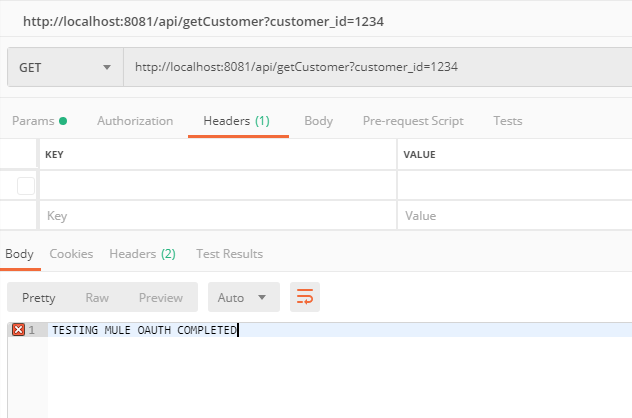Tick the checkbox in first header row
This screenshot has height=418, width=632.
click(26, 185)
